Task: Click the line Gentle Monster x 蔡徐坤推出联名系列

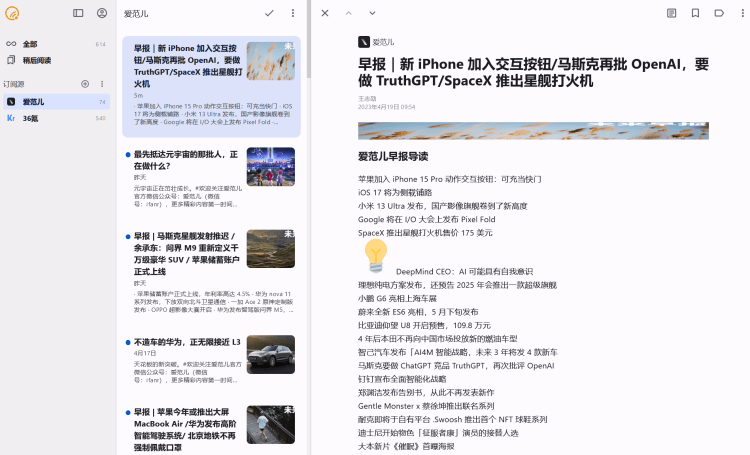Action: coord(426,406)
